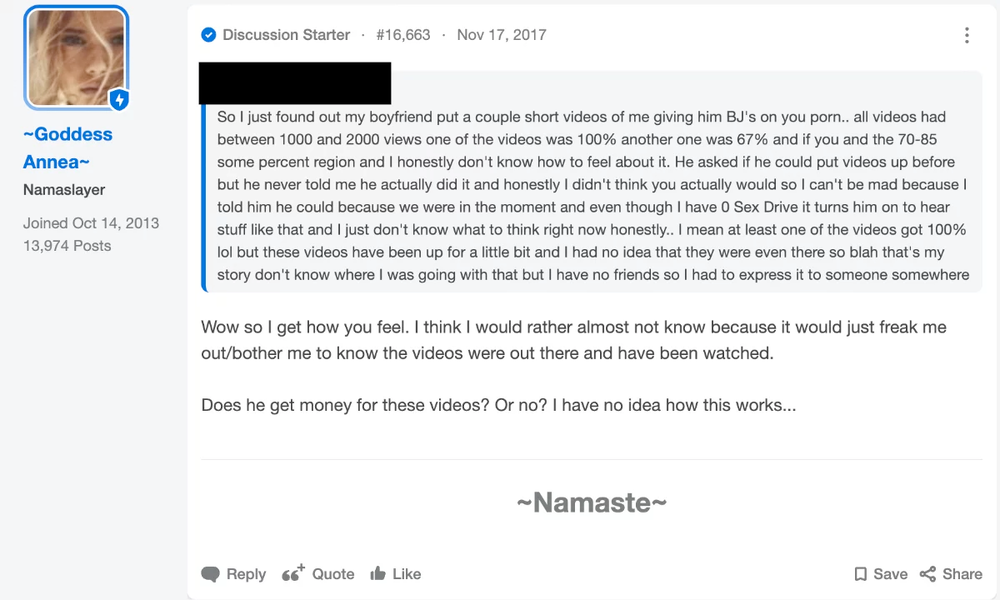Click the Quote marks icon
The width and height of the screenshot is (1000, 600).
point(293,573)
